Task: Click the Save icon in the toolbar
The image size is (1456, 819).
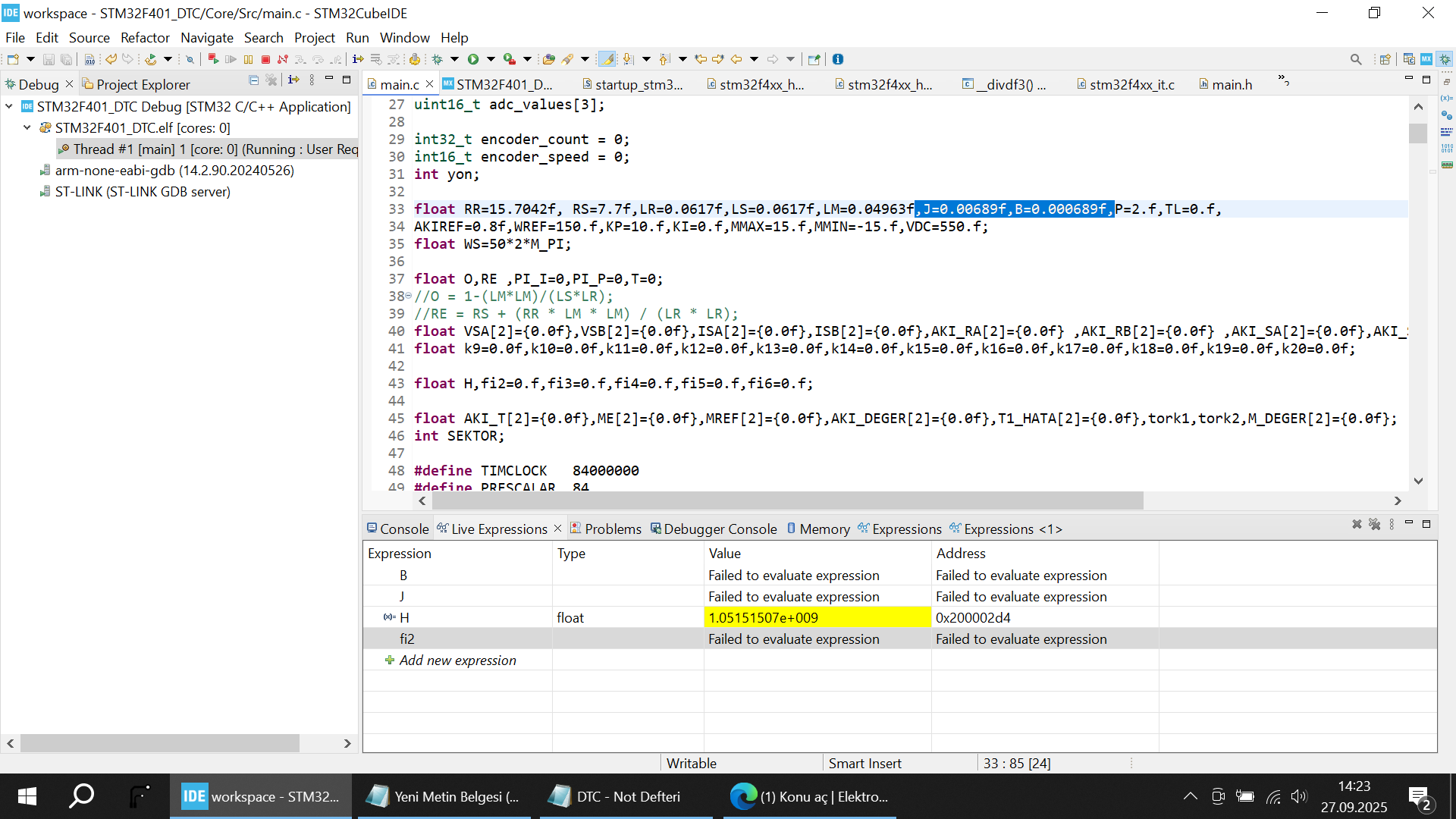Action: [49, 59]
